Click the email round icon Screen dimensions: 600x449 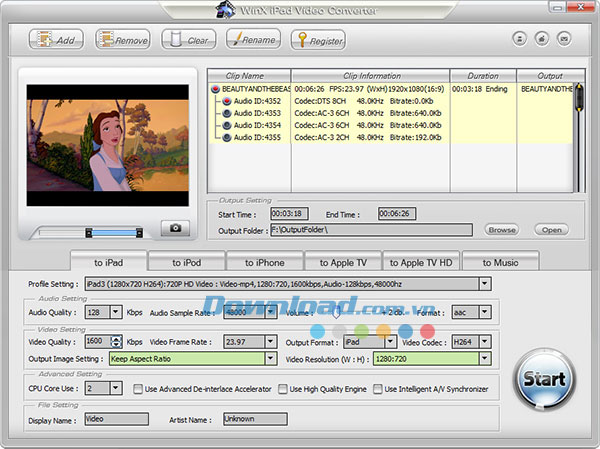(564, 38)
